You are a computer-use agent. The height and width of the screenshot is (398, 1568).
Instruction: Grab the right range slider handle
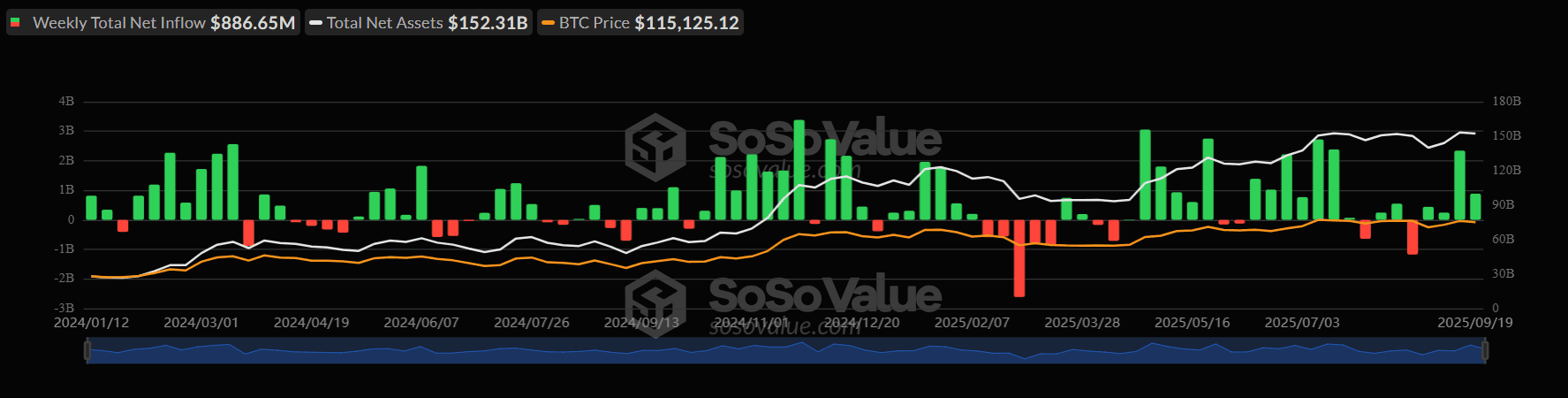point(1485,350)
